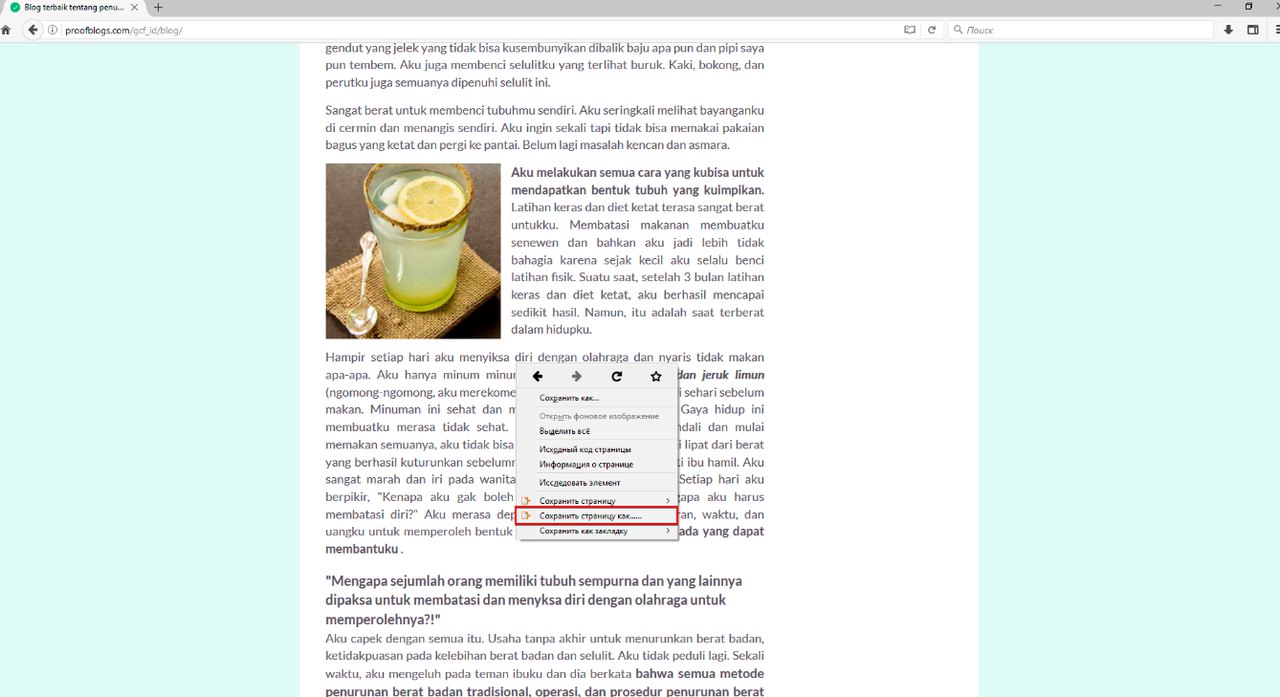Viewport: 1280px width, 697px height.
Task: Select 'Сохранить как...' in the context menu
Action: (597, 398)
